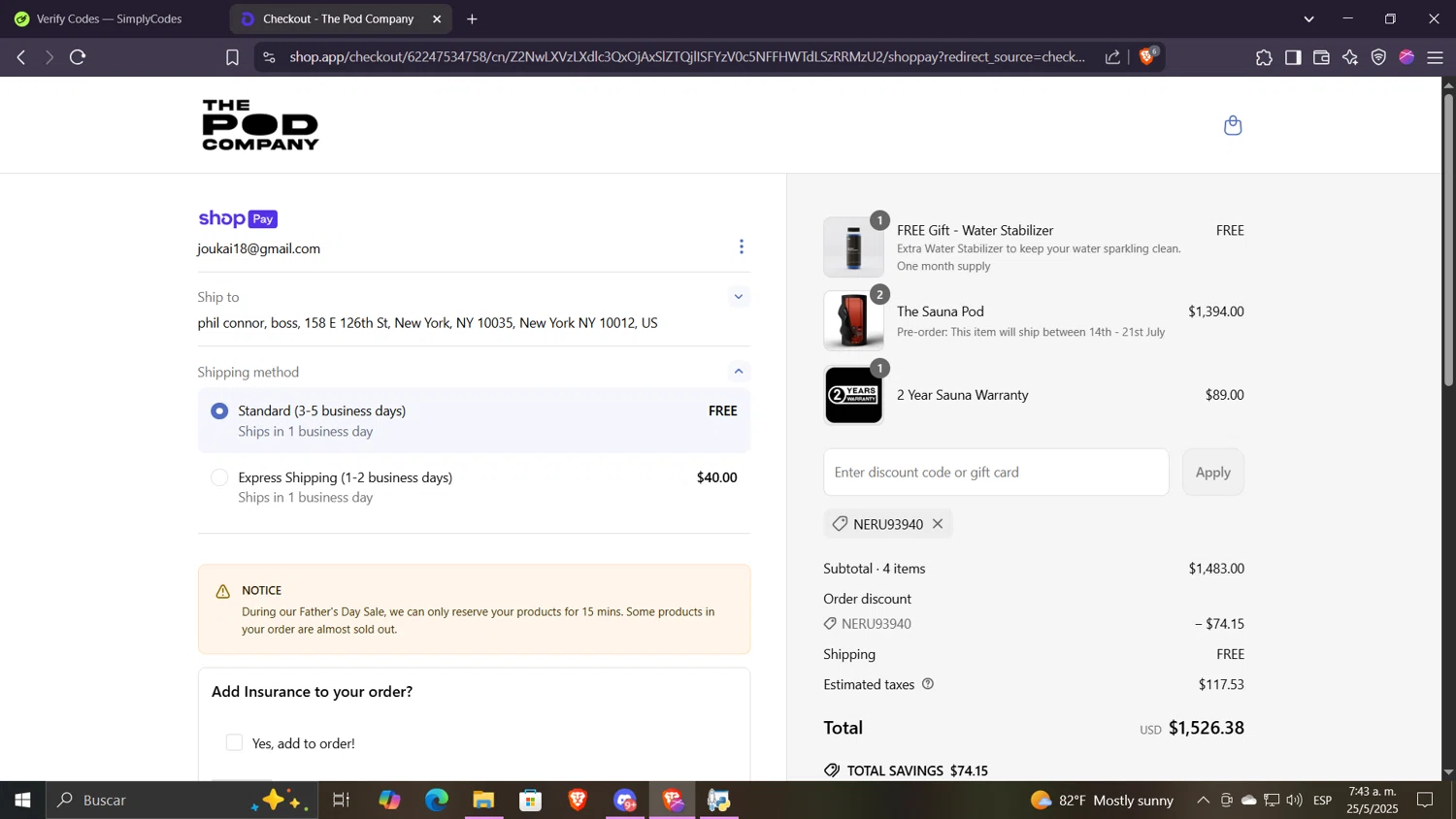Click the Total $1,526.38 amount
The height and width of the screenshot is (819, 1456).
coord(1207,728)
